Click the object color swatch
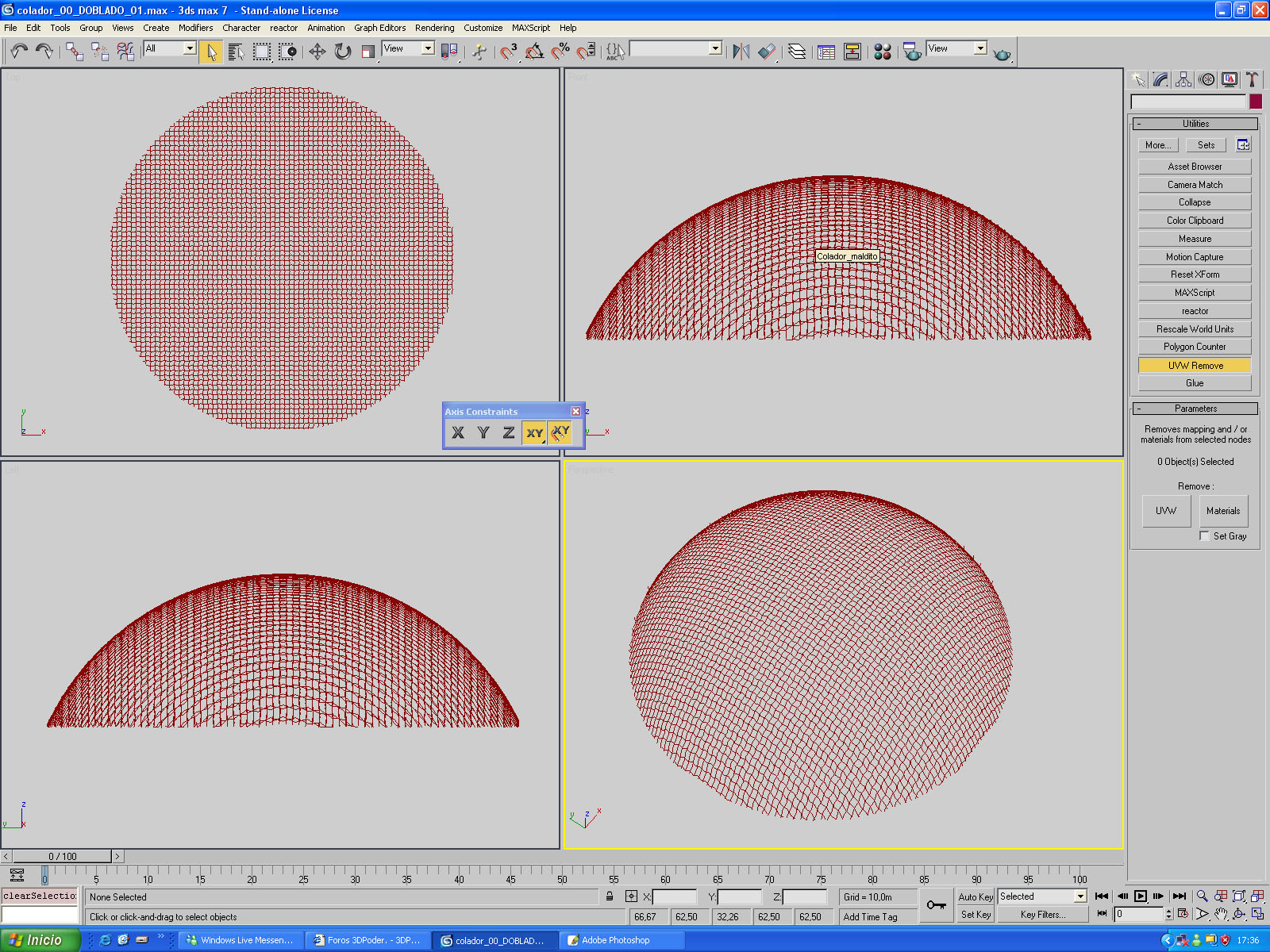The image size is (1270, 952). (x=1255, y=102)
